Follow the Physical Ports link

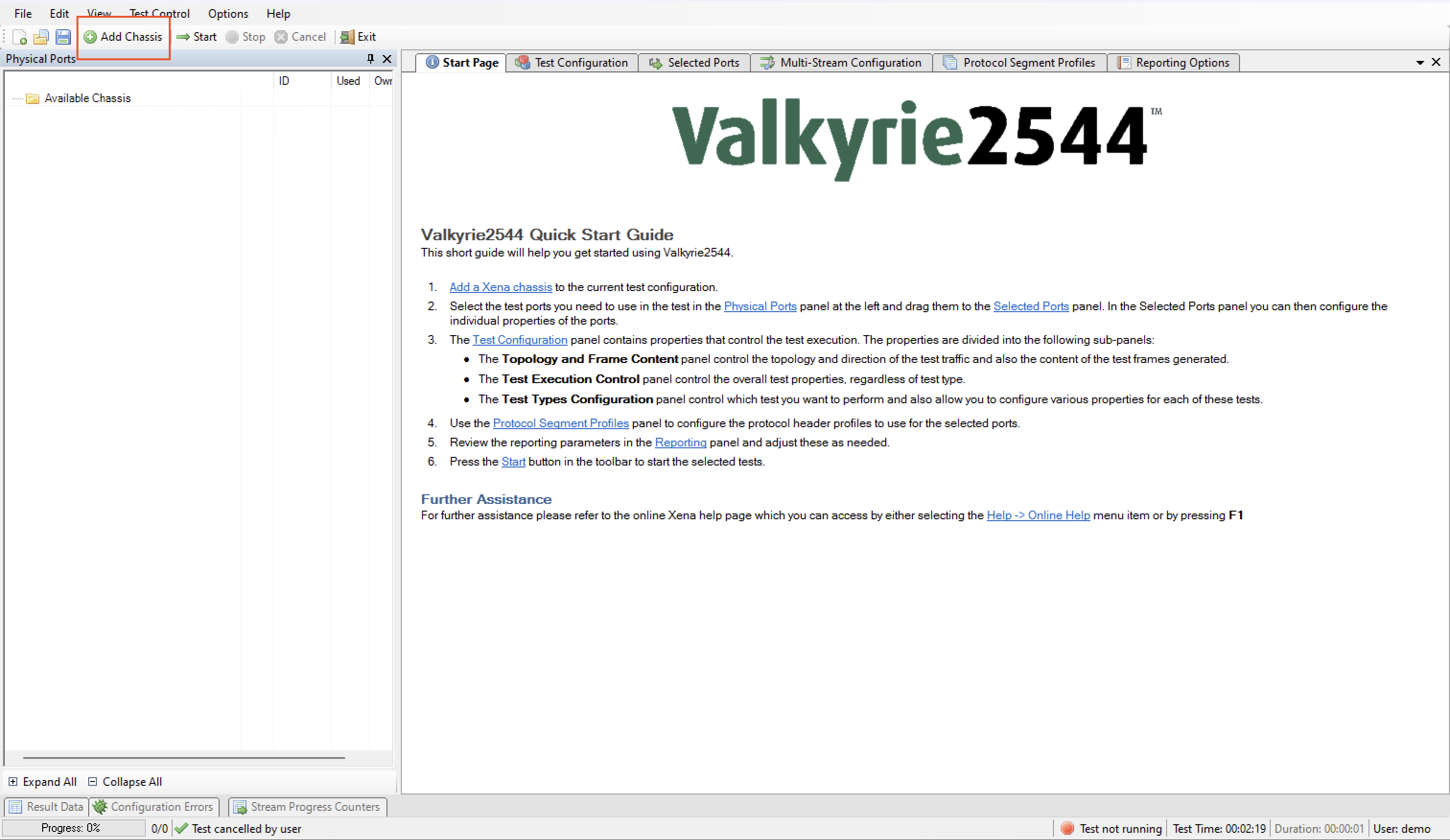[760, 306]
